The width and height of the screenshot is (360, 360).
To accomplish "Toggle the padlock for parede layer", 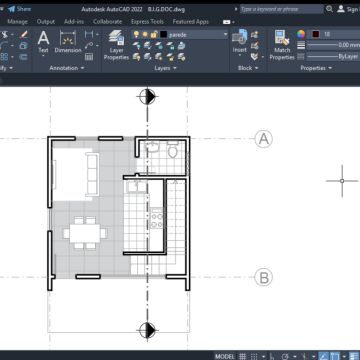I will tap(154, 34).
